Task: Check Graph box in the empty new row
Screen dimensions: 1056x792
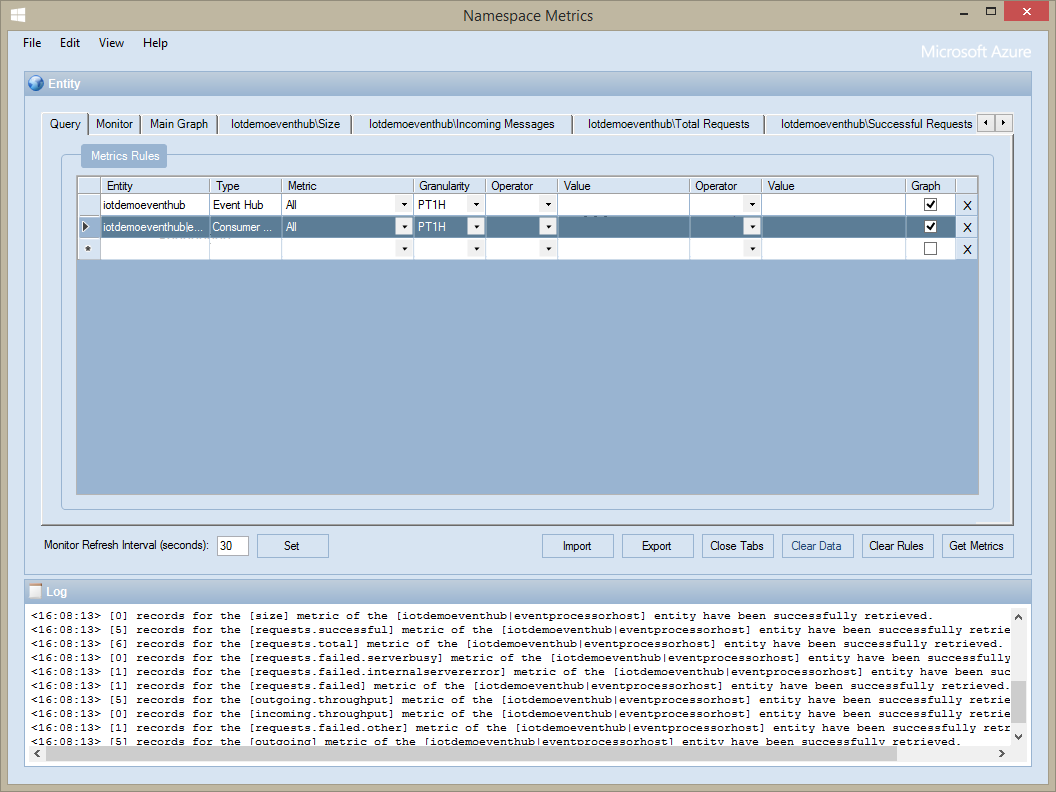Action: (930, 249)
